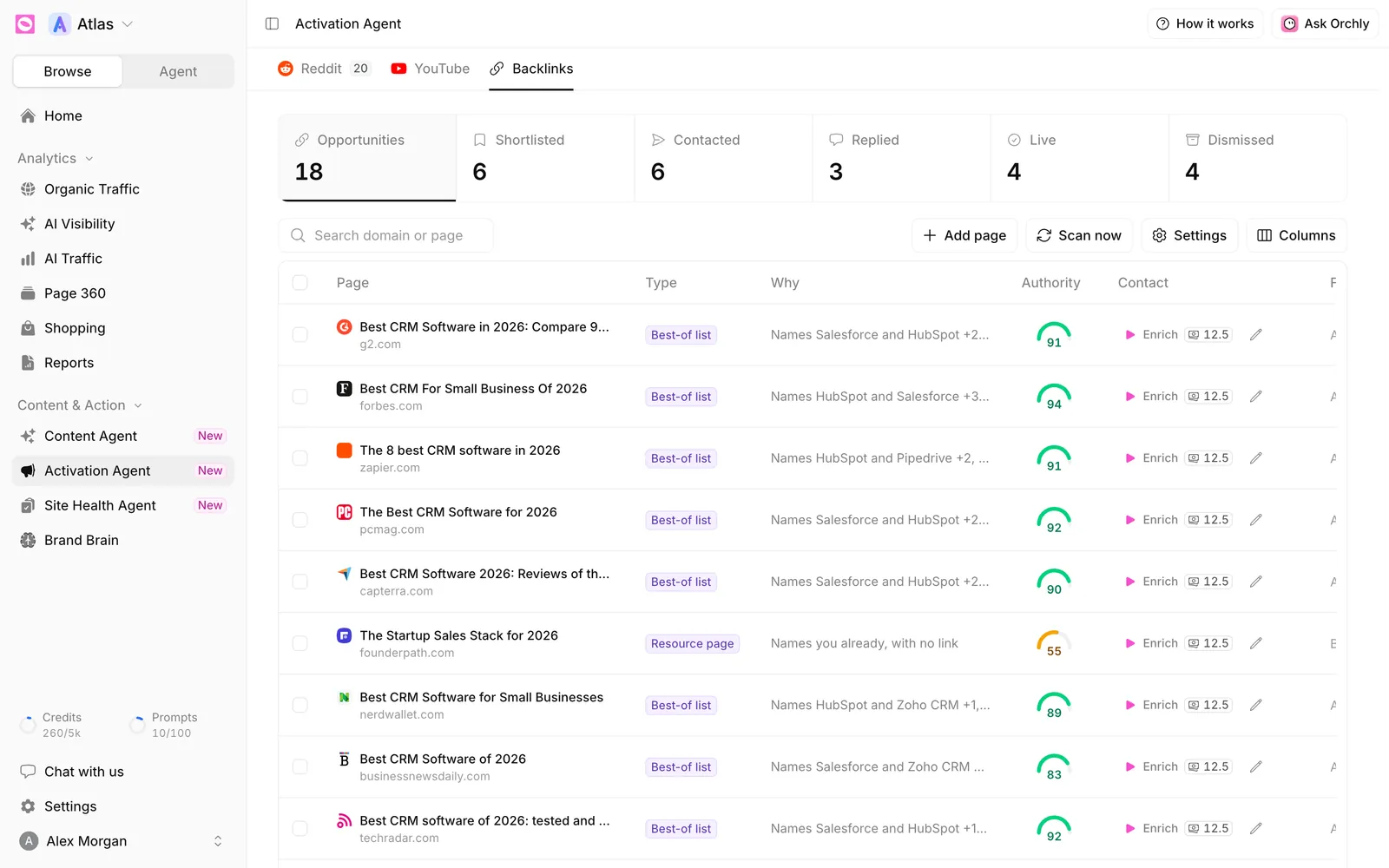
Task: Select the Shortlisted stage card
Action: 545,158
